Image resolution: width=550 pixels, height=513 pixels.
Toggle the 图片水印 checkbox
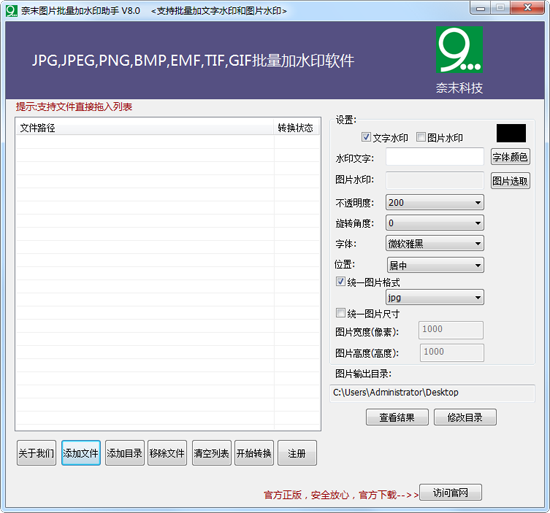coord(421,137)
